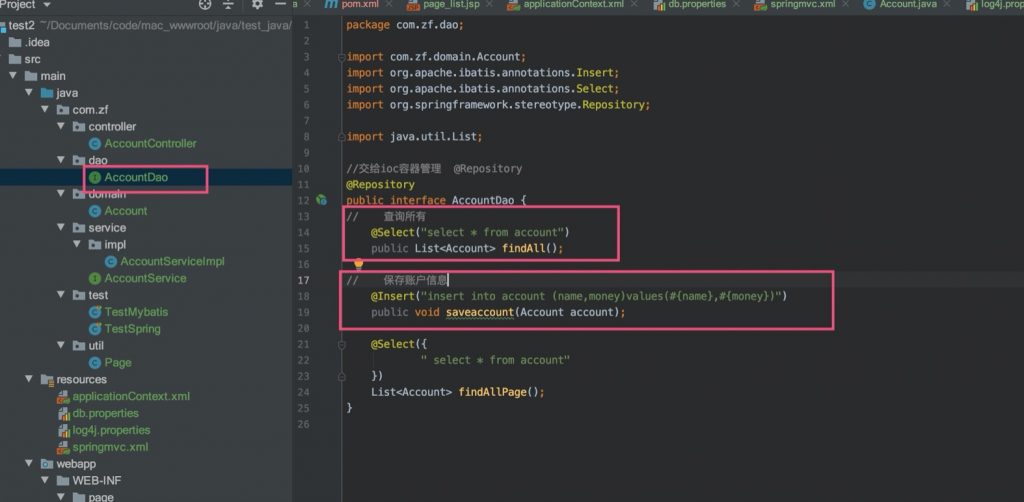Select db.properties in the project tree
This screenshot has width=1024, height=502.
(x=105, y=413)
